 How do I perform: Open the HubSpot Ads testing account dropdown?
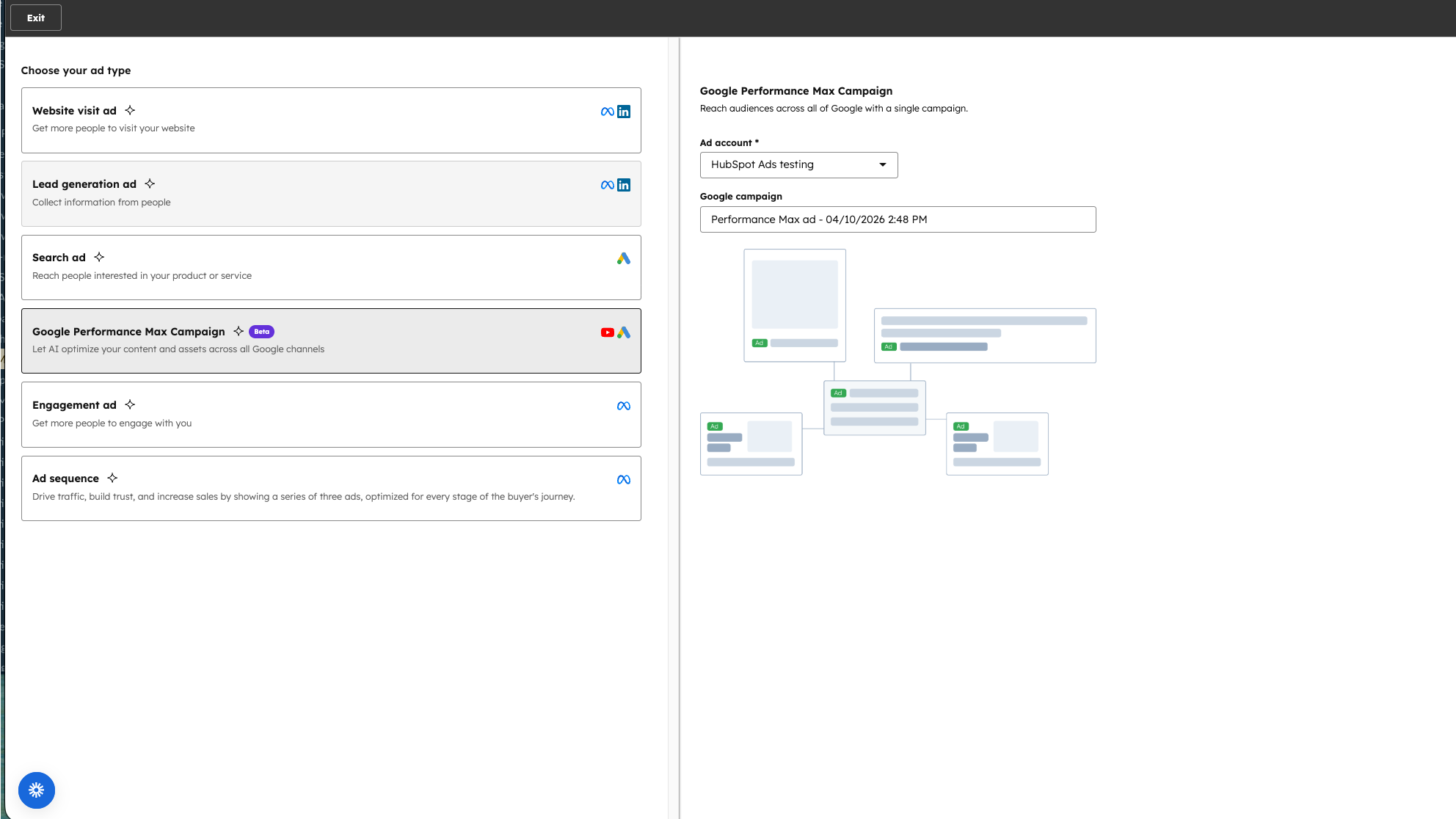[798, 164]
